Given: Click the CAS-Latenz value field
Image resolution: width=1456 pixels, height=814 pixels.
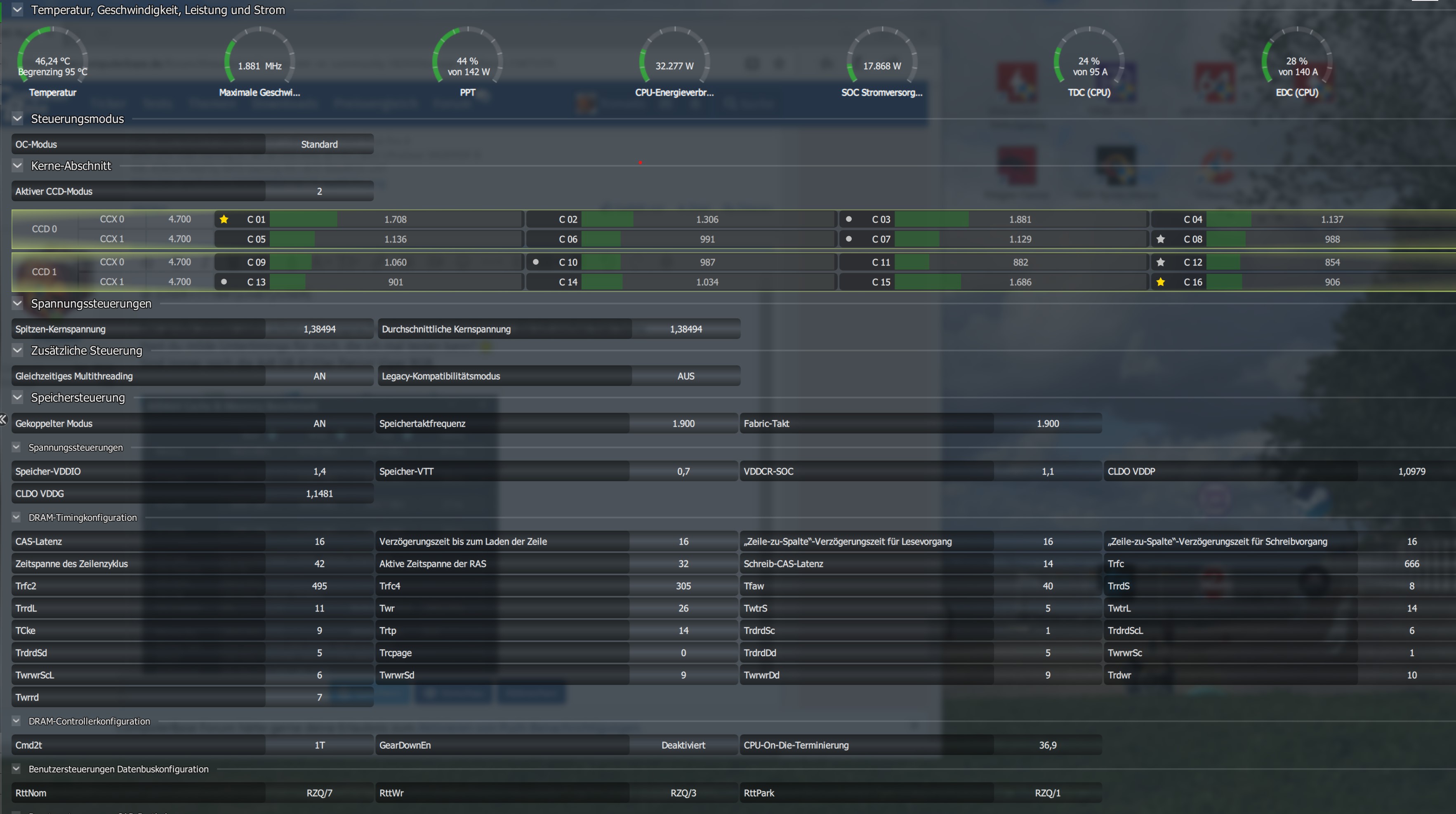Looking at the screenshot, I should click(x=319, y=542).
